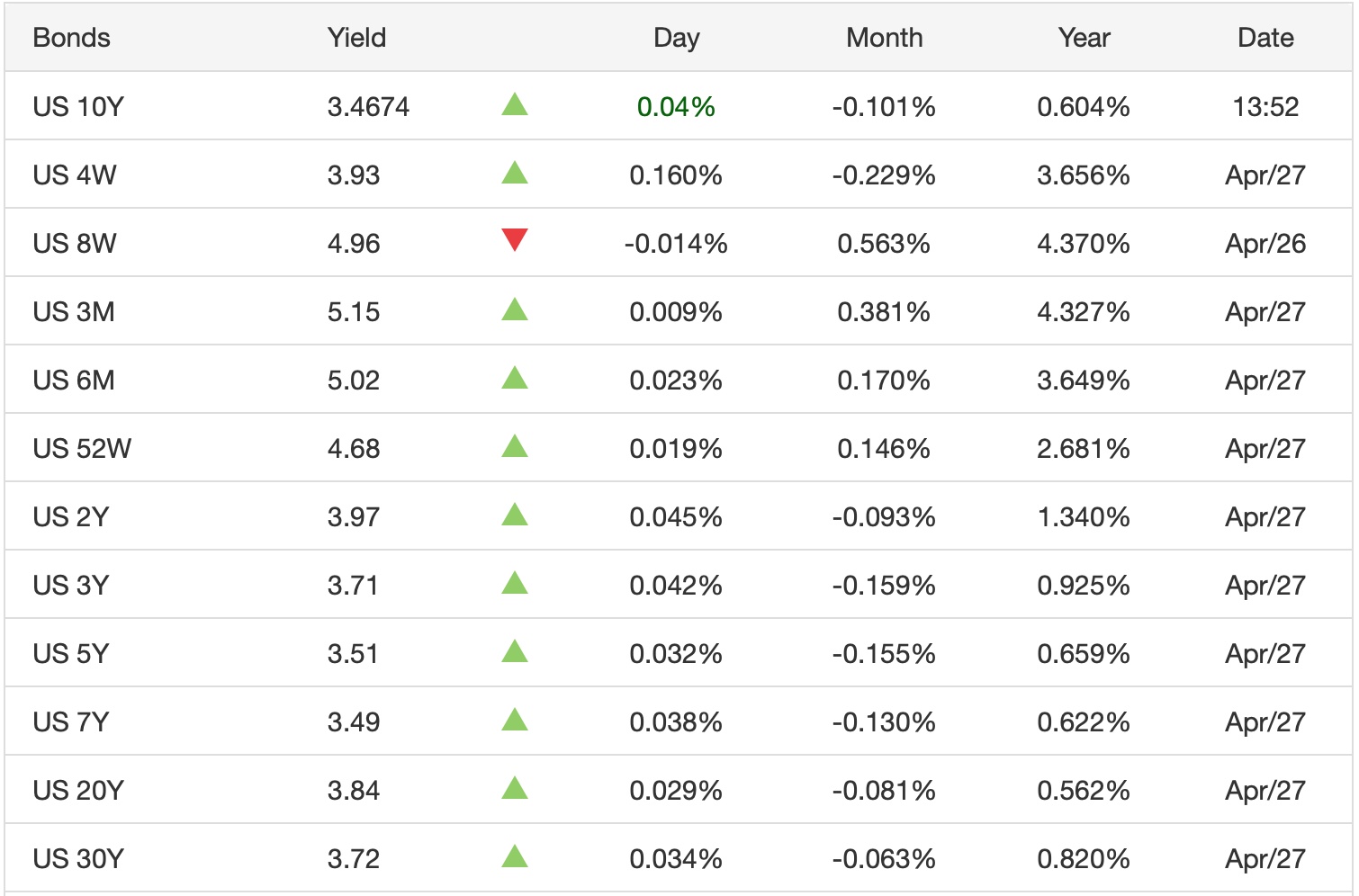The image size is (1359, 896).
Task: Open the US 6M bond link
Action: 74,381
